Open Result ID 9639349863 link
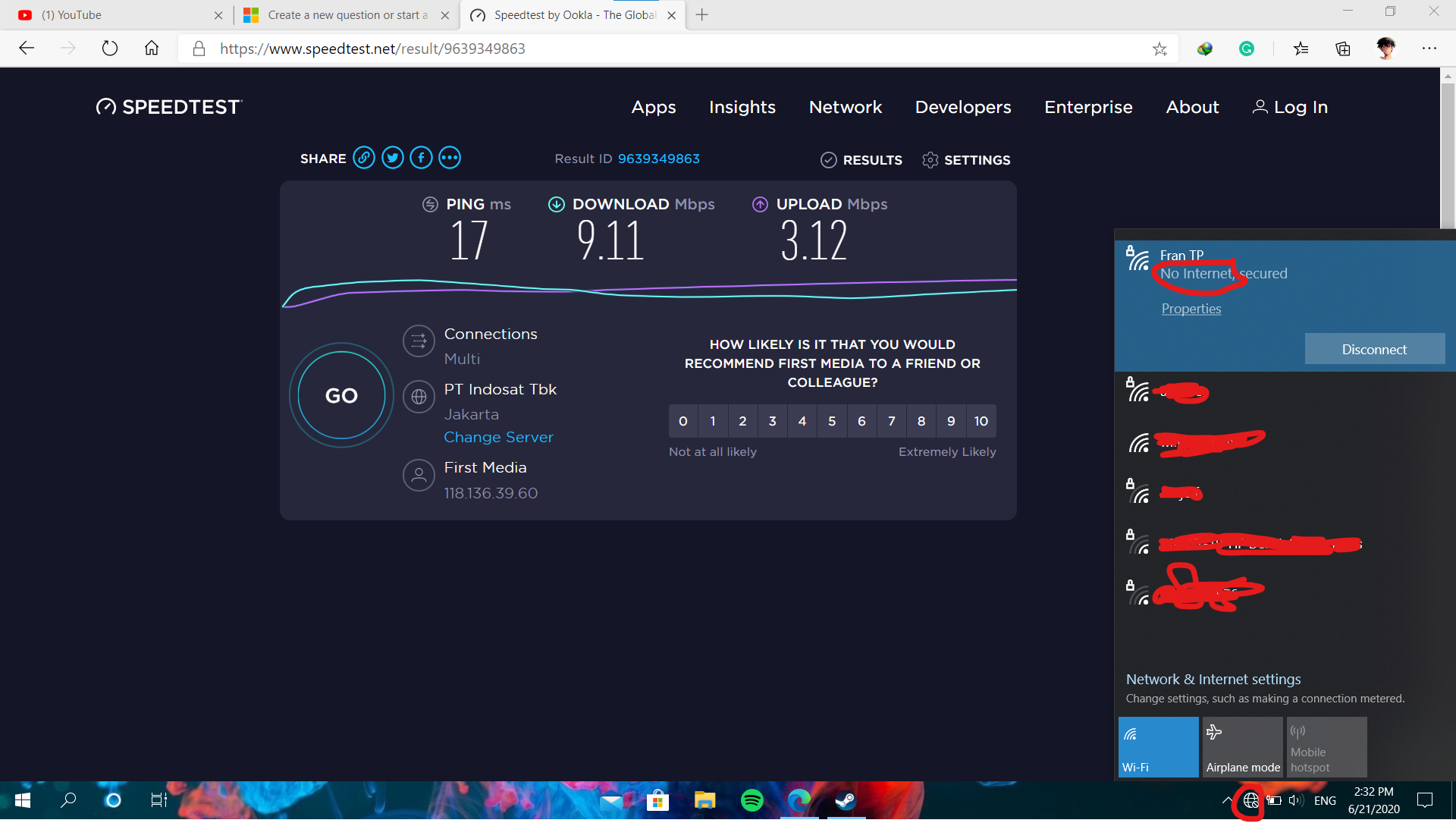 click(658, 159)
